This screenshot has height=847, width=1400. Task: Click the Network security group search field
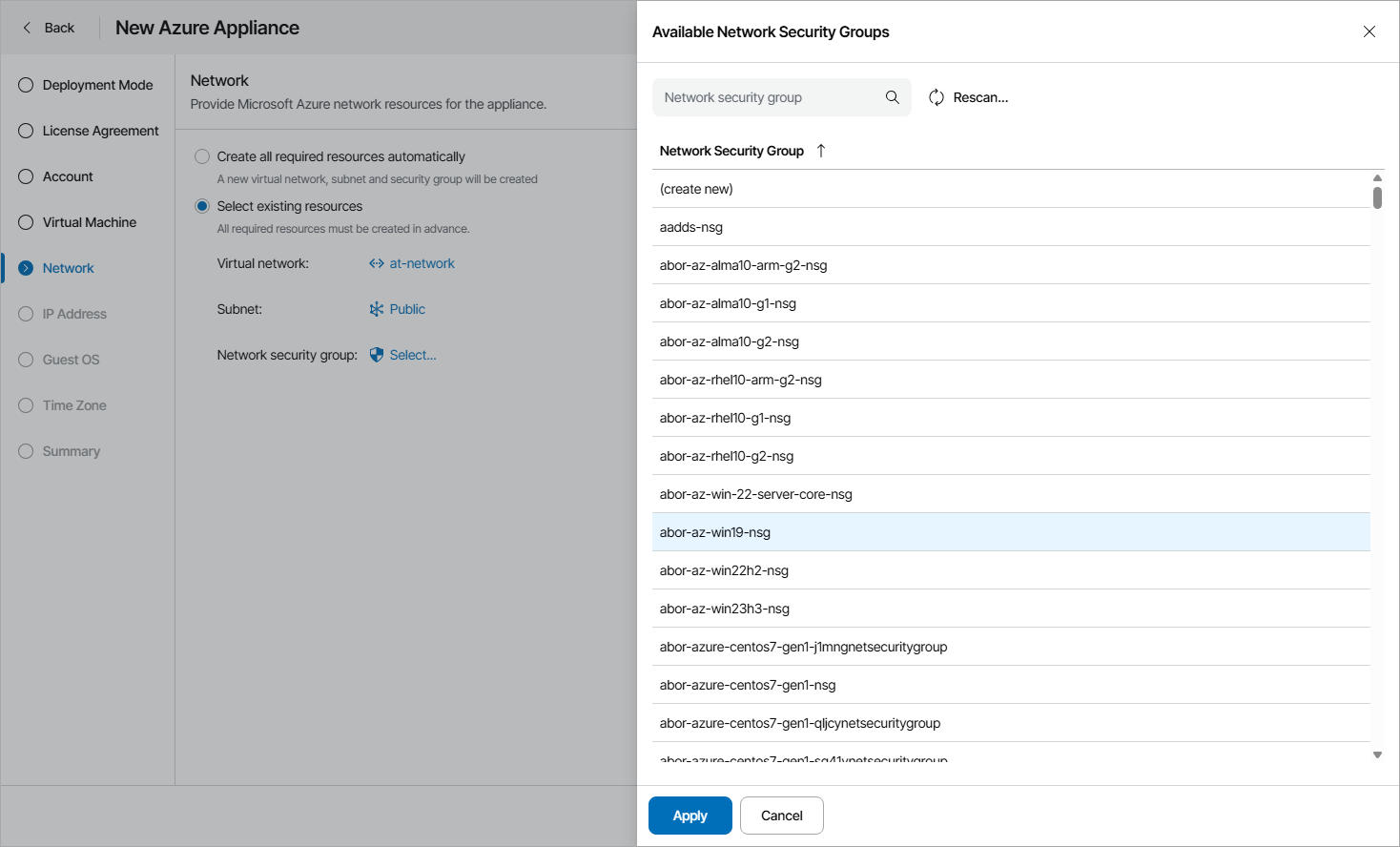pyautogui.click(x=768, y=97)
